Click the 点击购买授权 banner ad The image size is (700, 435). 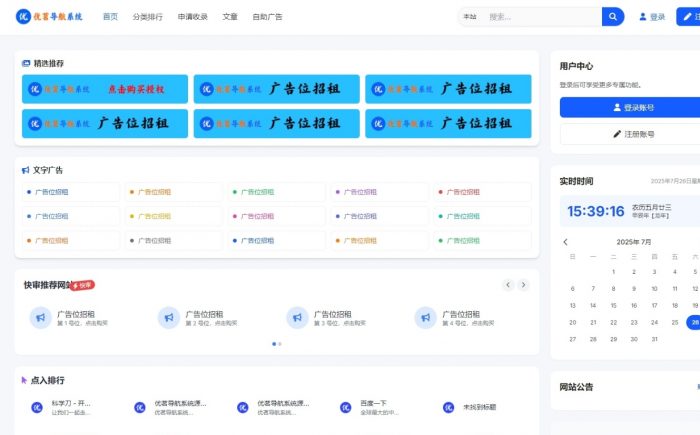click(105, 89)
